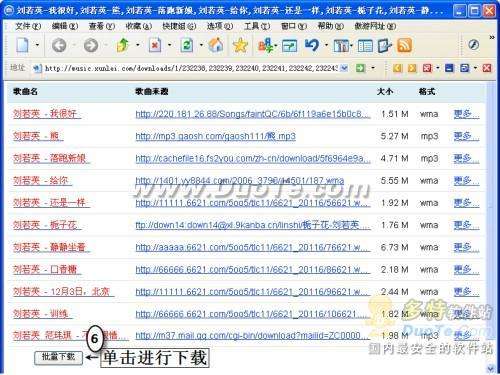Open the Favorites star icon
The height and width of the screenshot is (375, 500).
[240, 45]
